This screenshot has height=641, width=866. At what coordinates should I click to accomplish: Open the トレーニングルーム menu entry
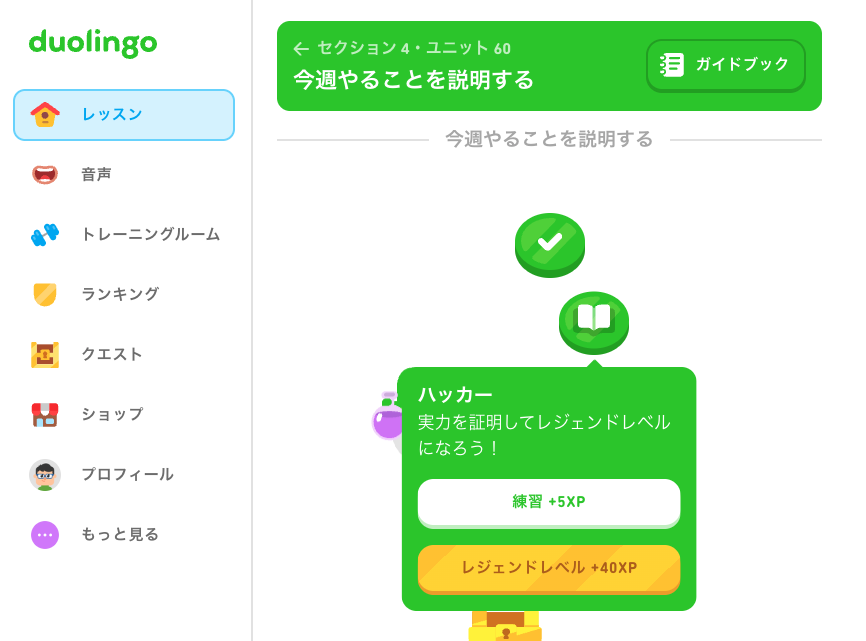point(124,235)
